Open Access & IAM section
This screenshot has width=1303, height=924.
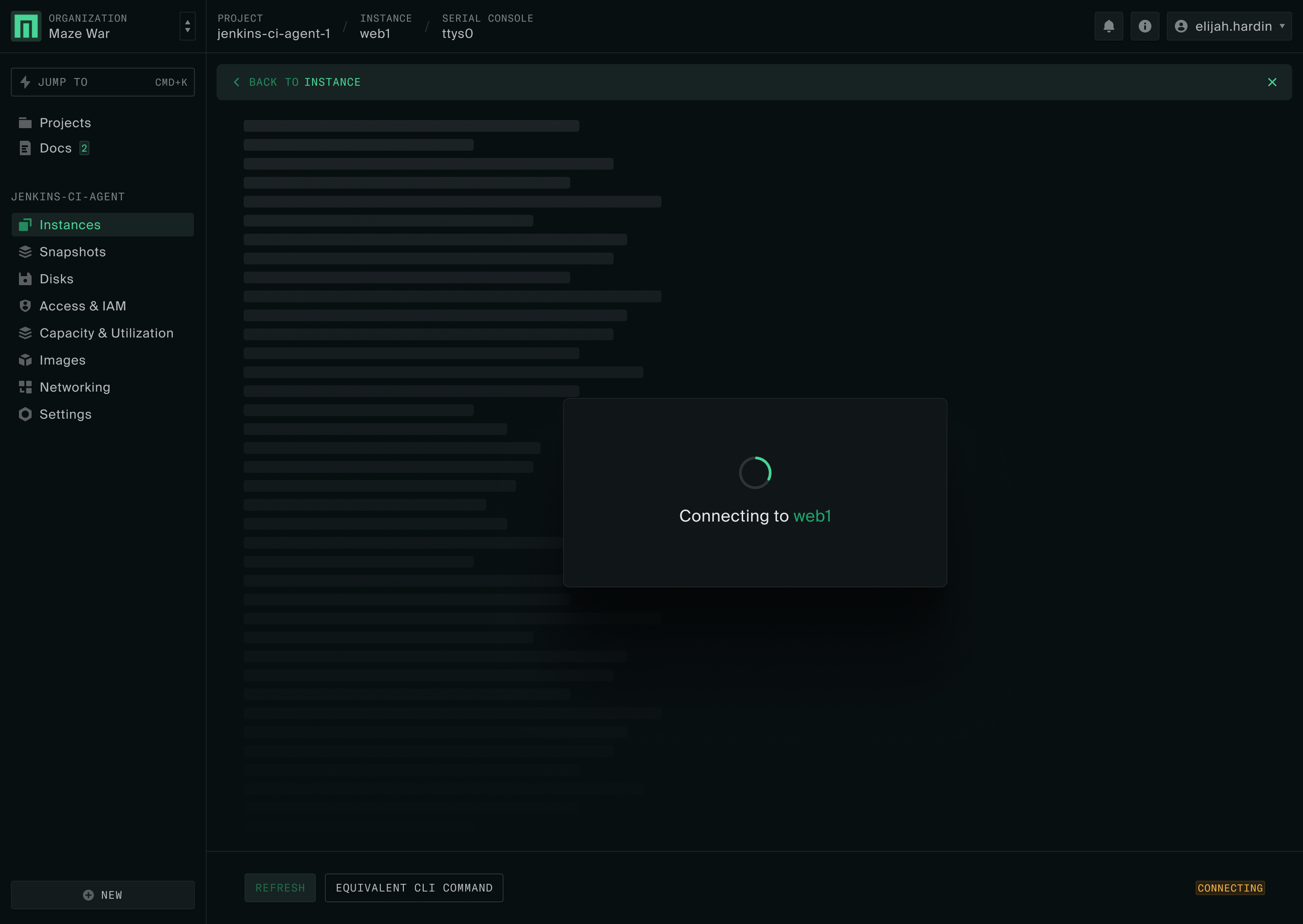click(83, 306)
